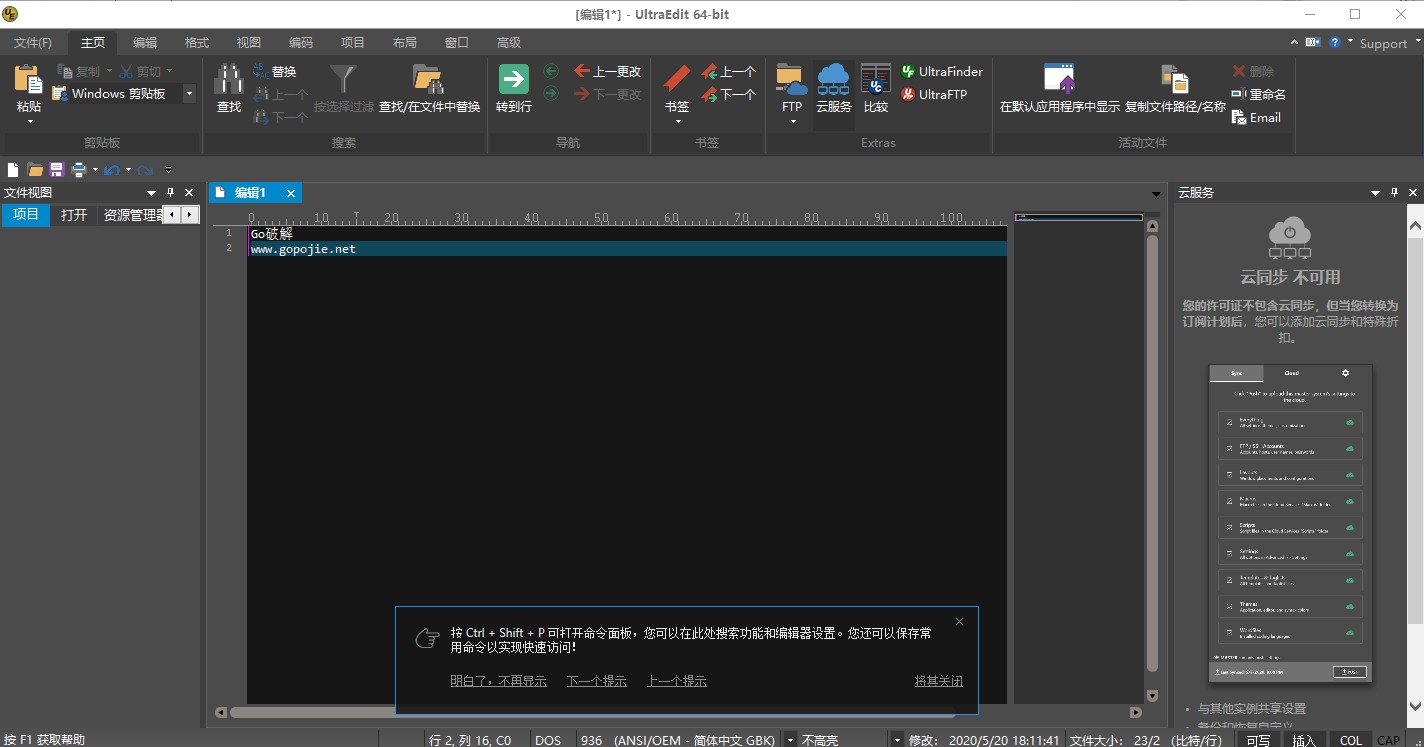Click the Find binoculars icon
The width and height of the screenshot is (1424, 747).
coord(229,80)
